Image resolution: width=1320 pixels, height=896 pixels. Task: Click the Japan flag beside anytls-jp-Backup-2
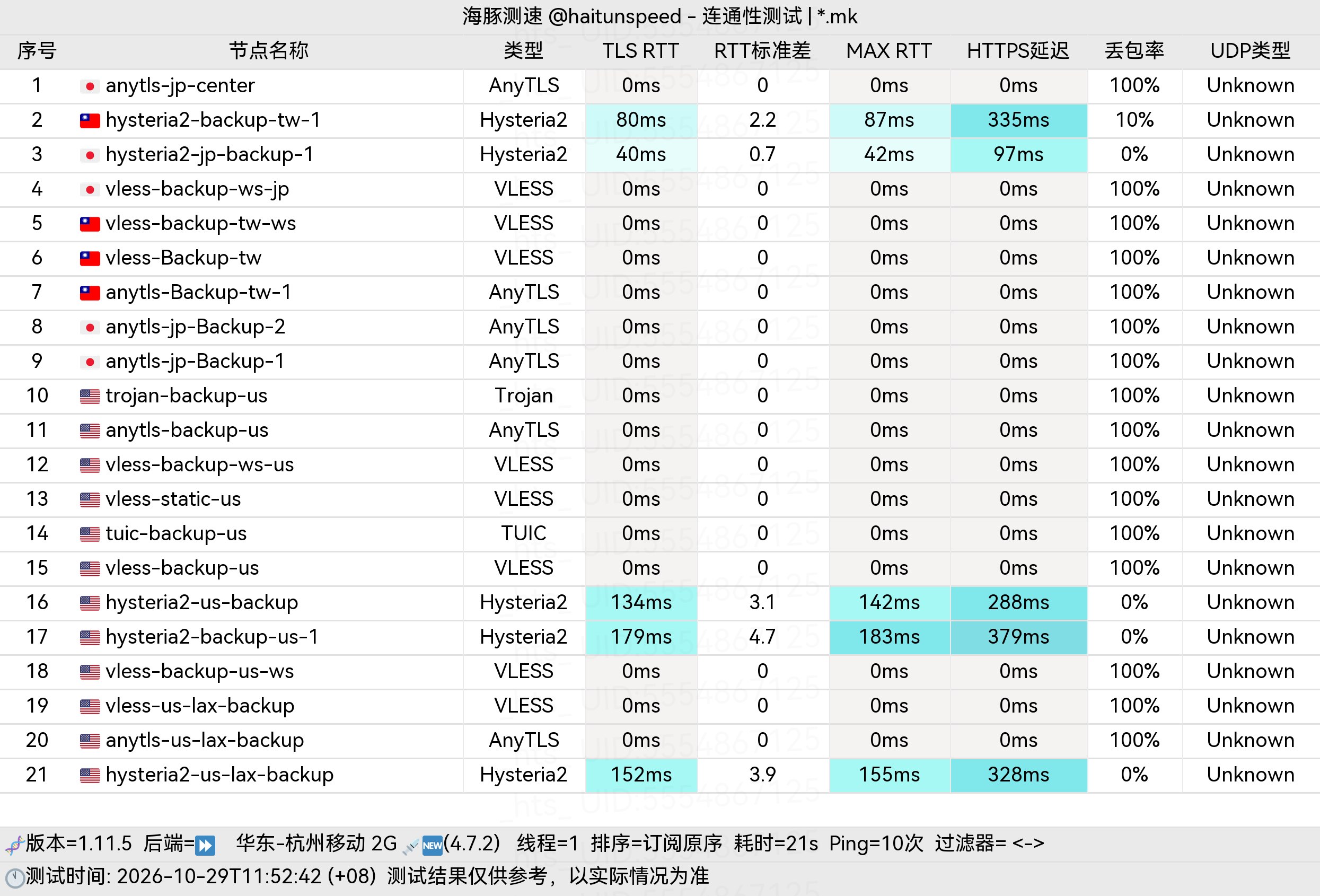(90, 327)
